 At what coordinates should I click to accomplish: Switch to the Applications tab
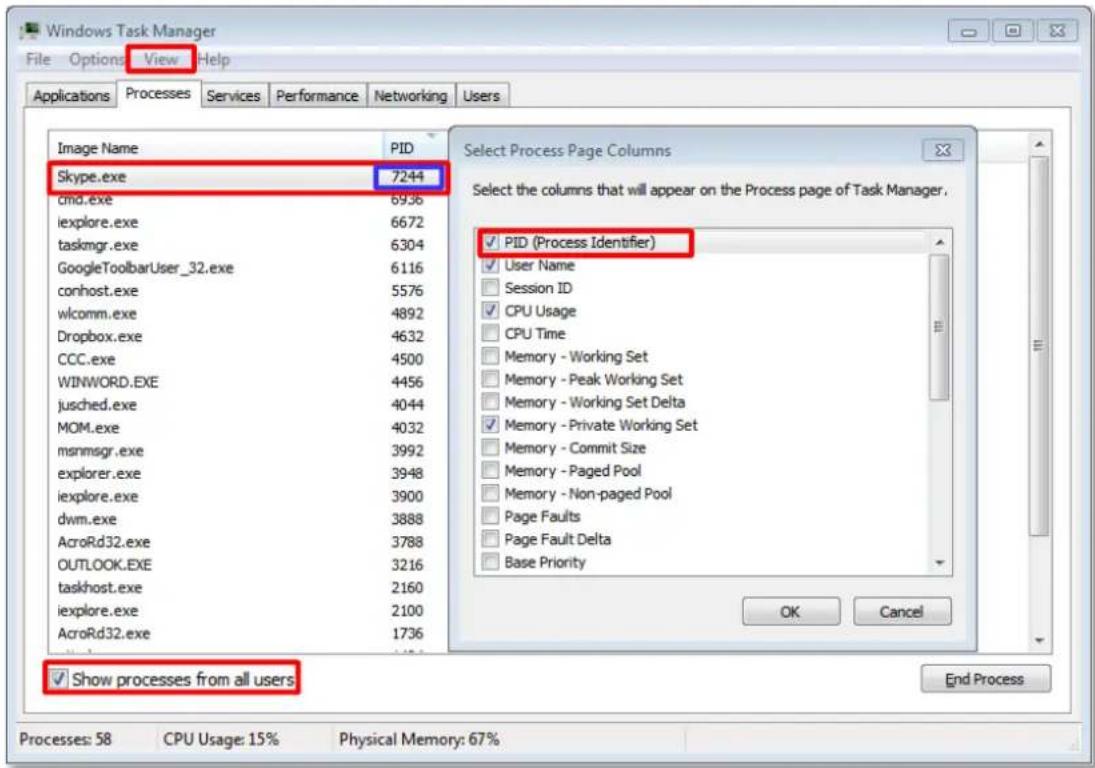coord(71,96)
